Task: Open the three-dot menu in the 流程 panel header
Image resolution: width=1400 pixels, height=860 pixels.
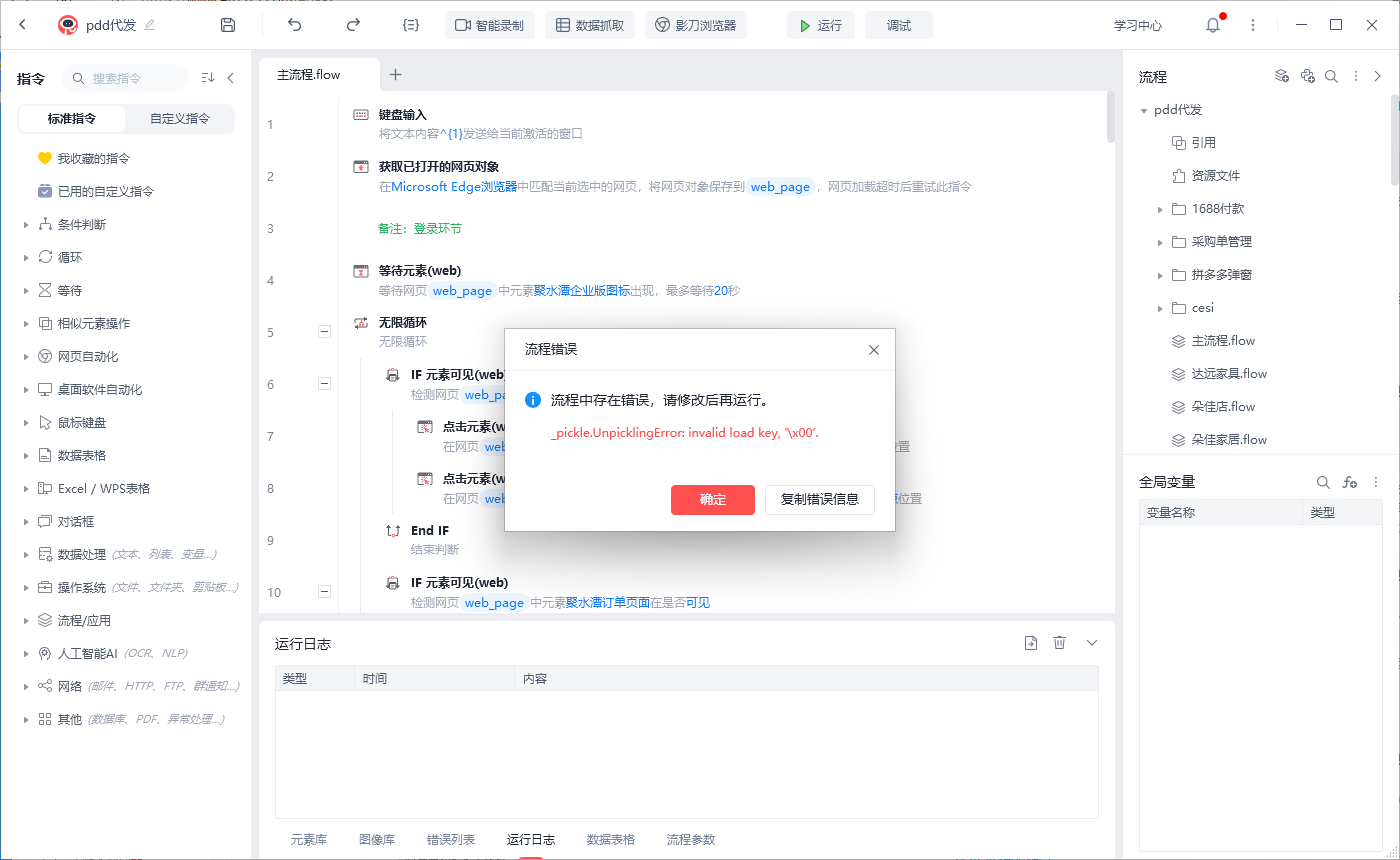Action: click(x=1356, y=76)
